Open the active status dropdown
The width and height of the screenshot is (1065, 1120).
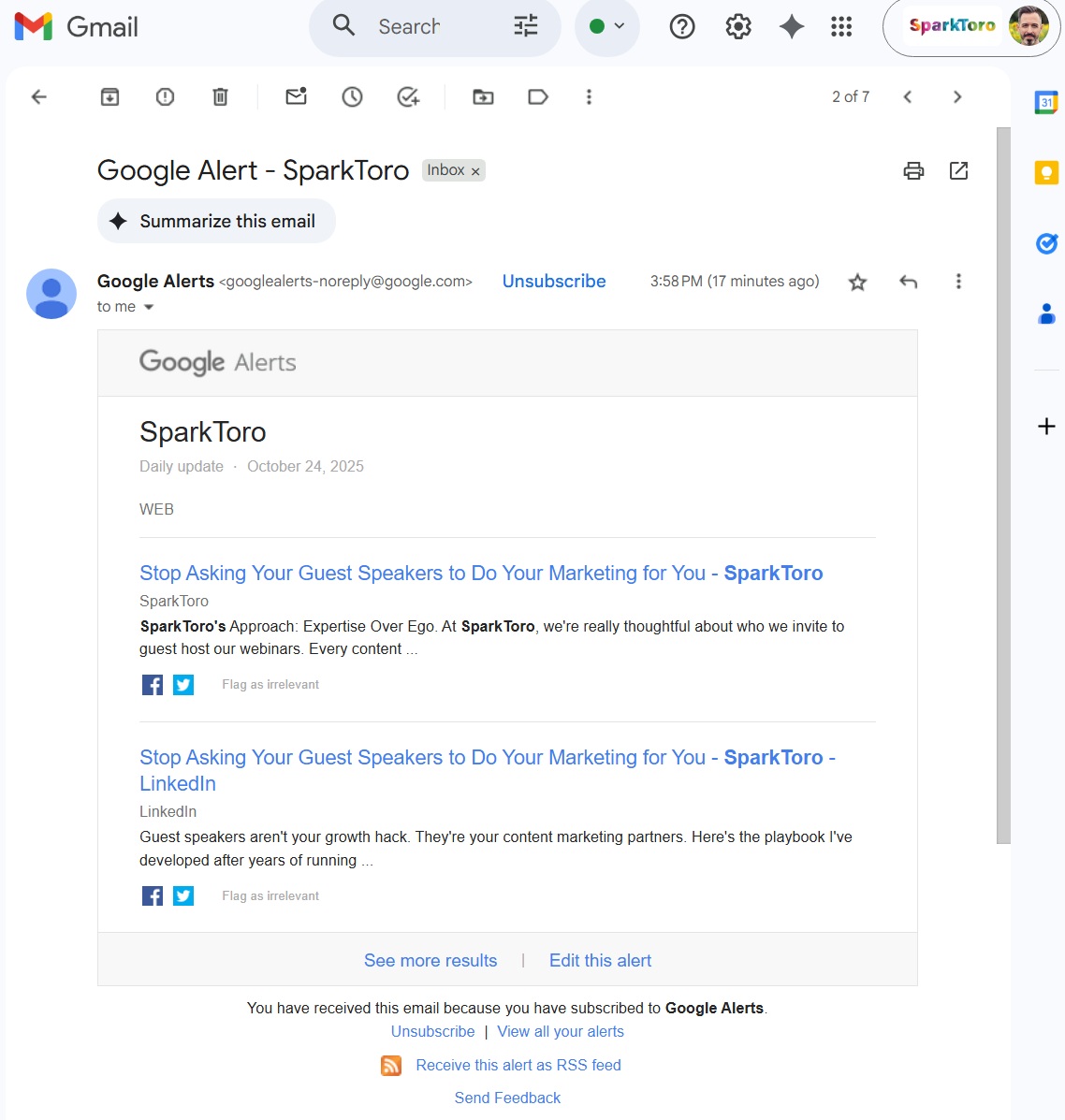click(607, 26)
